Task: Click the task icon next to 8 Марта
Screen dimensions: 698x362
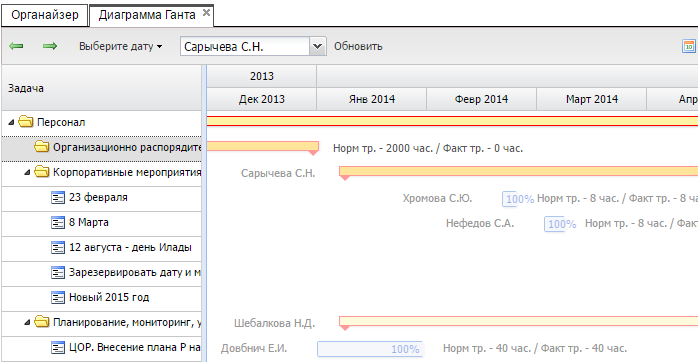Action: 58,222
